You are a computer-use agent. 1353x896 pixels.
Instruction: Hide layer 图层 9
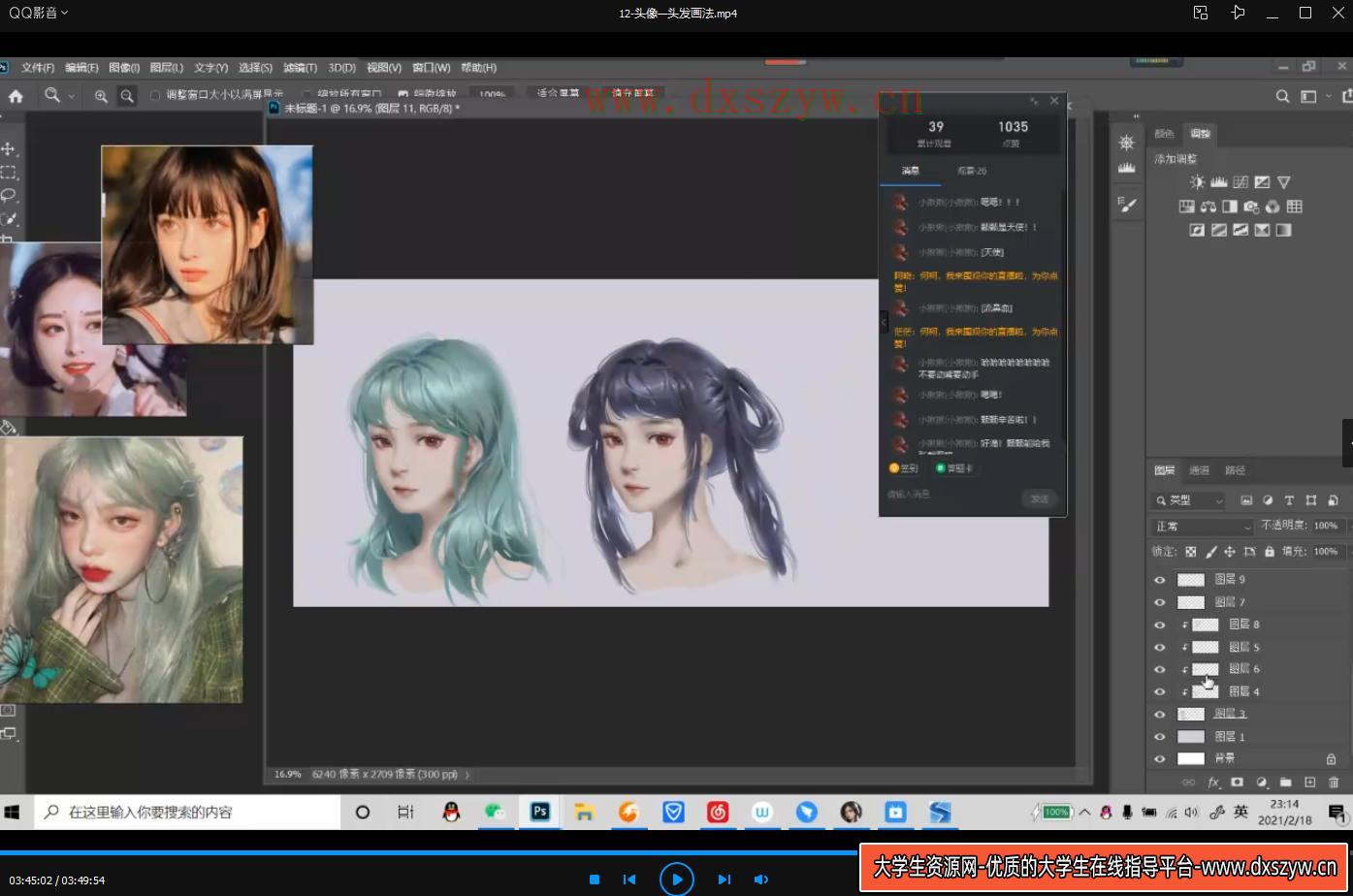pyautogui.click(x=1159, y=580)
